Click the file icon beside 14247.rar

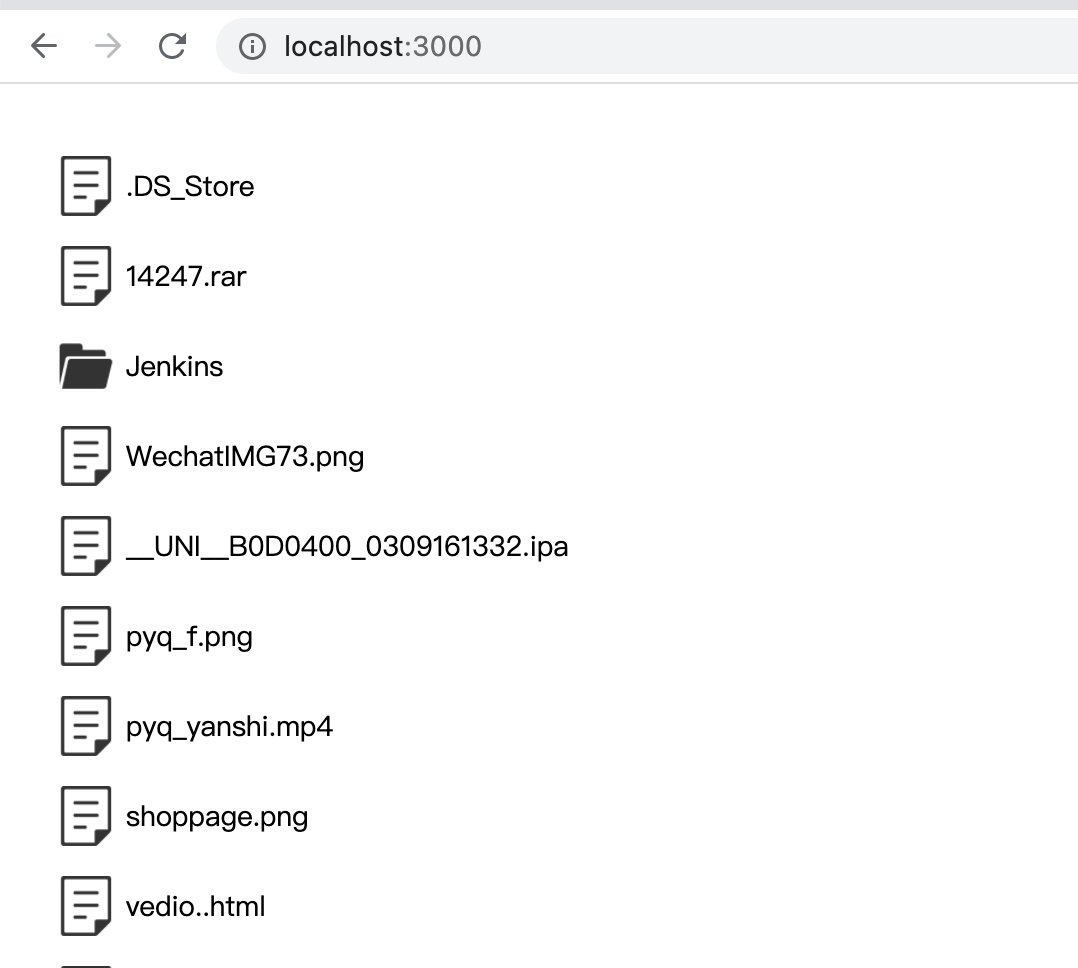coord(86,276)
